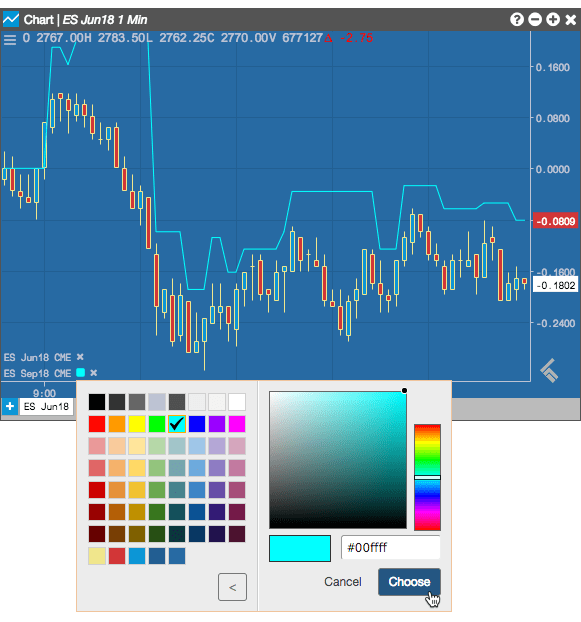This screenshot has width=581, height=622.
Task: Pick the darkest maroon swatch in red column
Action: click(x=97, y=534)
